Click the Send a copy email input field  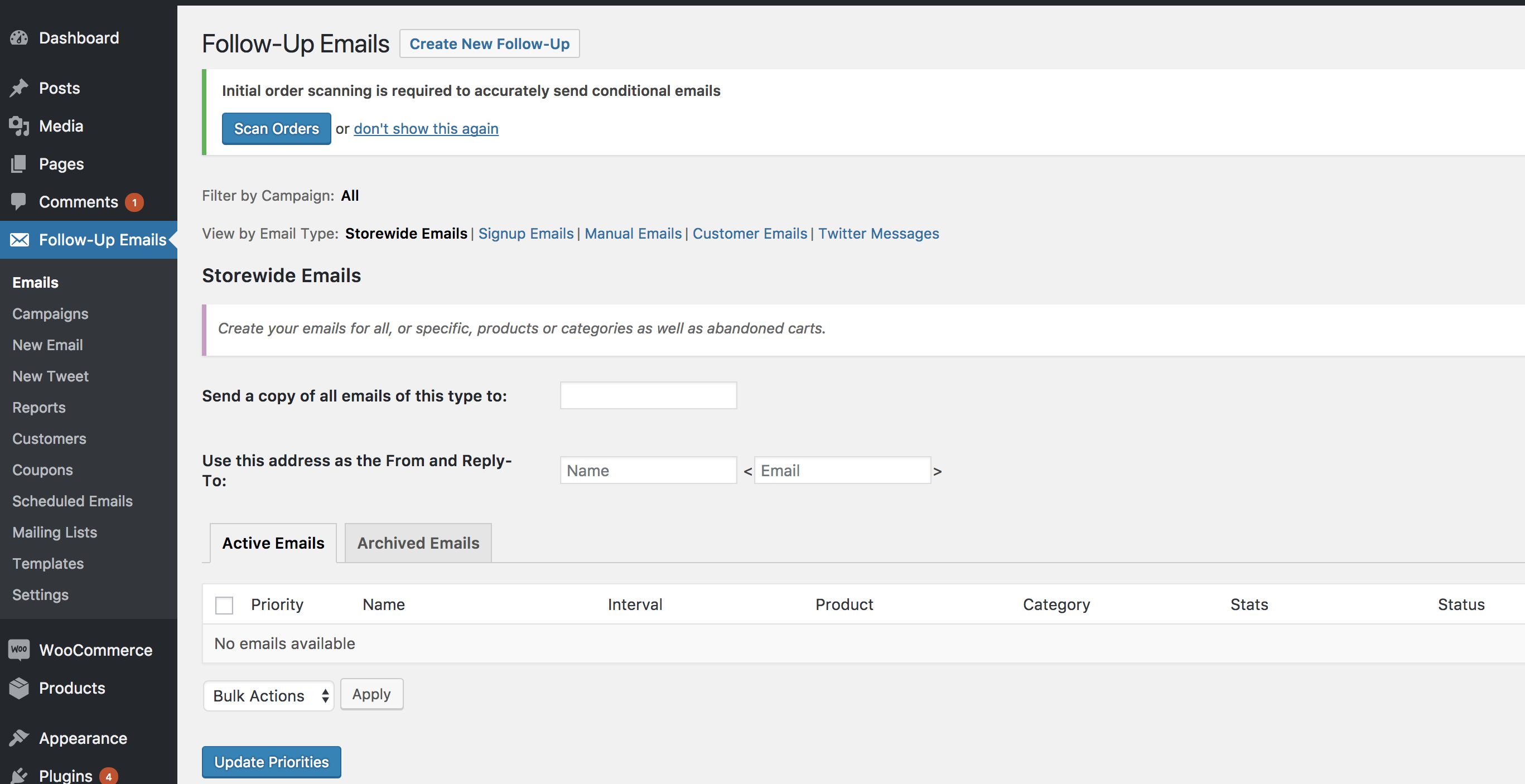pos(648,394)
